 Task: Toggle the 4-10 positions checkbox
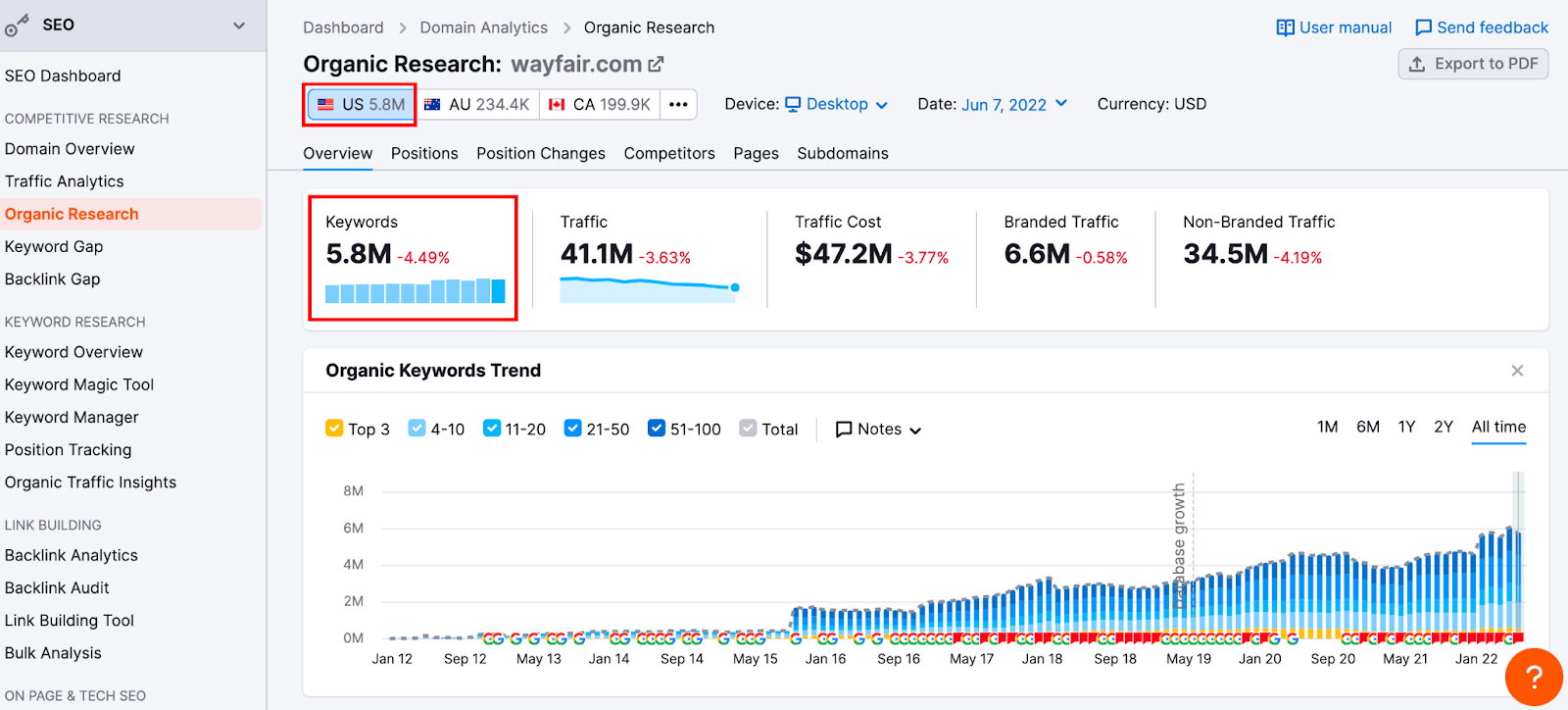click(x=416, y=429)
